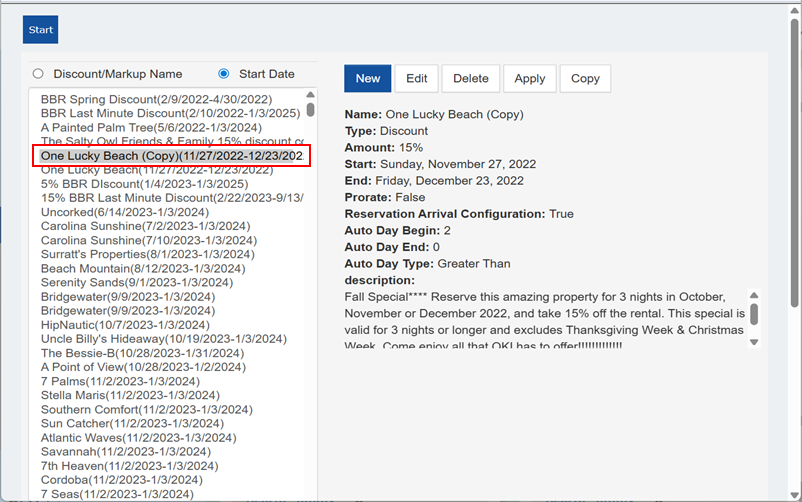The width and height of the screenshot is (802, 502).
Task: Choose A Painted Palm Tree item
Action: [151, 128]
